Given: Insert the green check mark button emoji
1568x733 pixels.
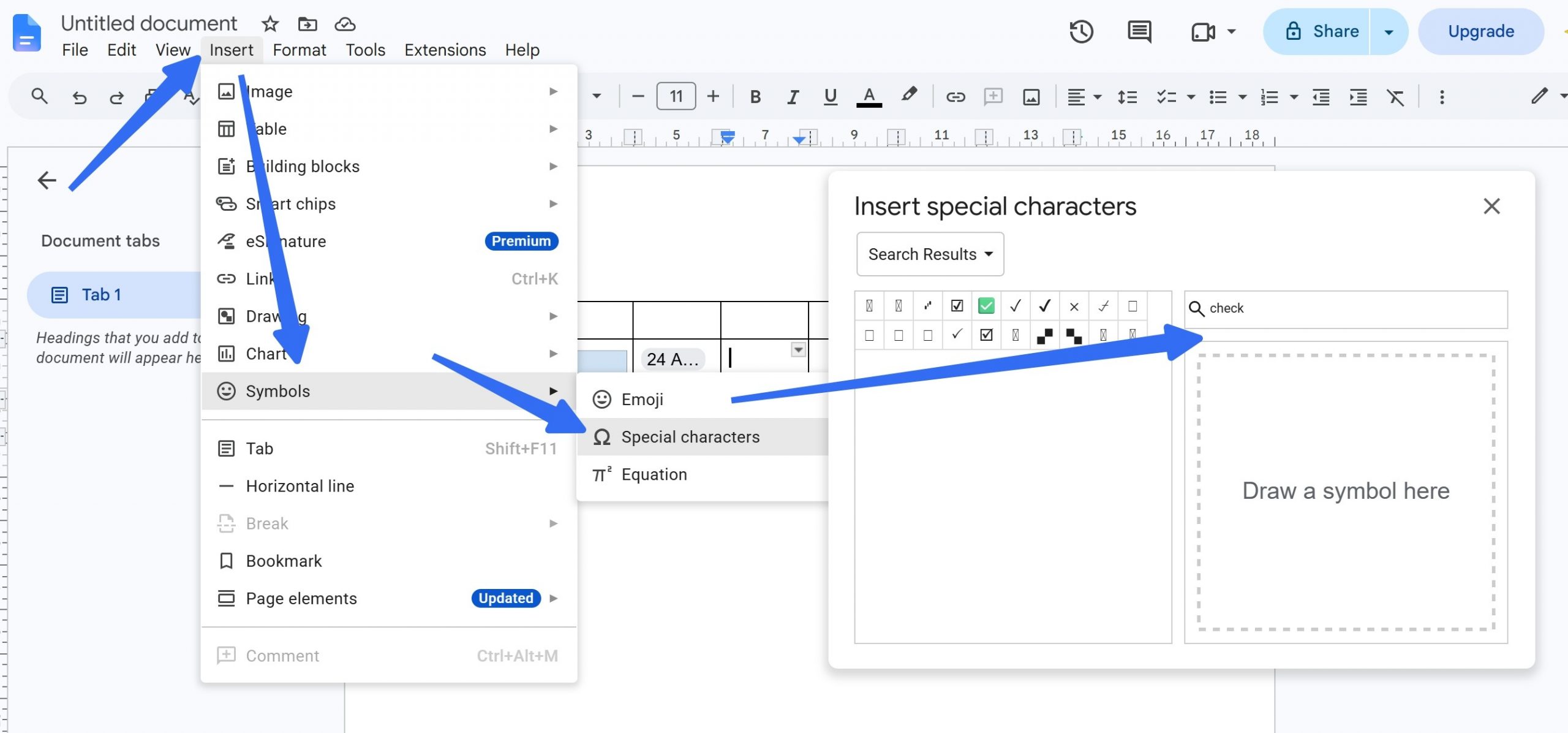Looking at the screenshot, I should point(986,306).
